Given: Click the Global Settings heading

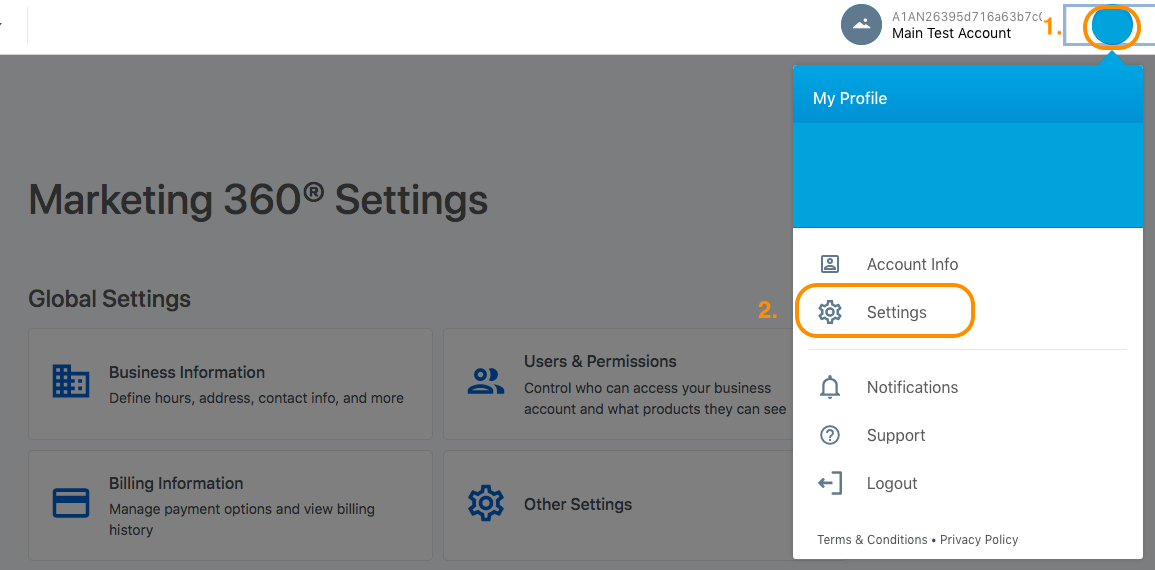Looking at the screenshot, I should (110, 299).
